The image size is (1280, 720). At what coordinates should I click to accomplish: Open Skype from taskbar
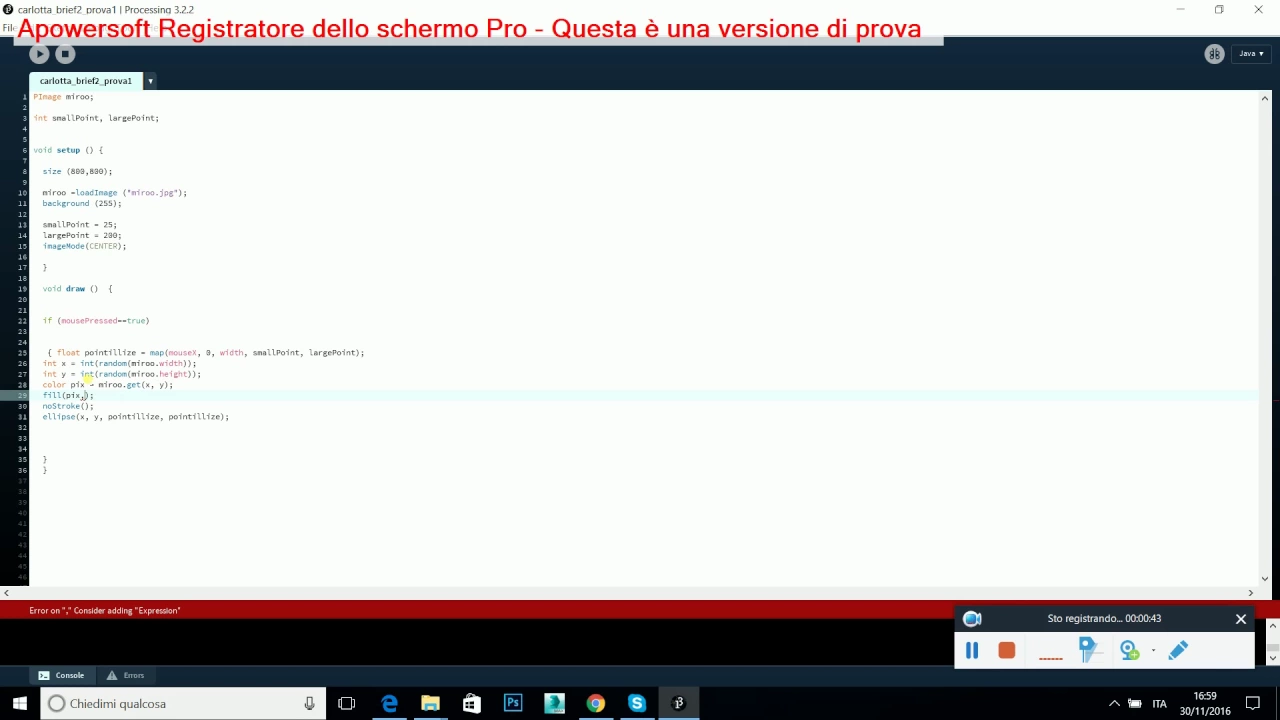tap(637, 704)
